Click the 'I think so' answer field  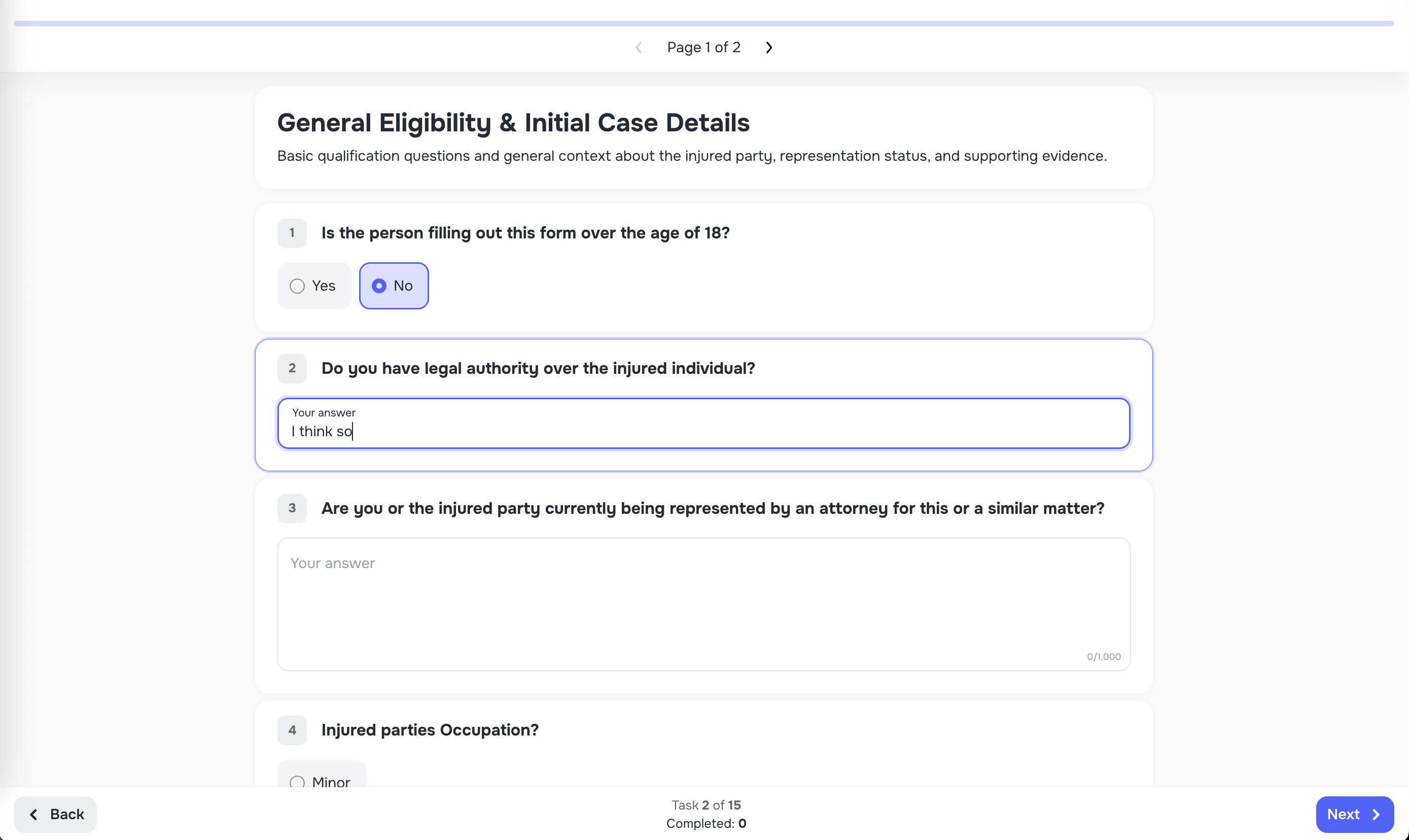point(704,424)
